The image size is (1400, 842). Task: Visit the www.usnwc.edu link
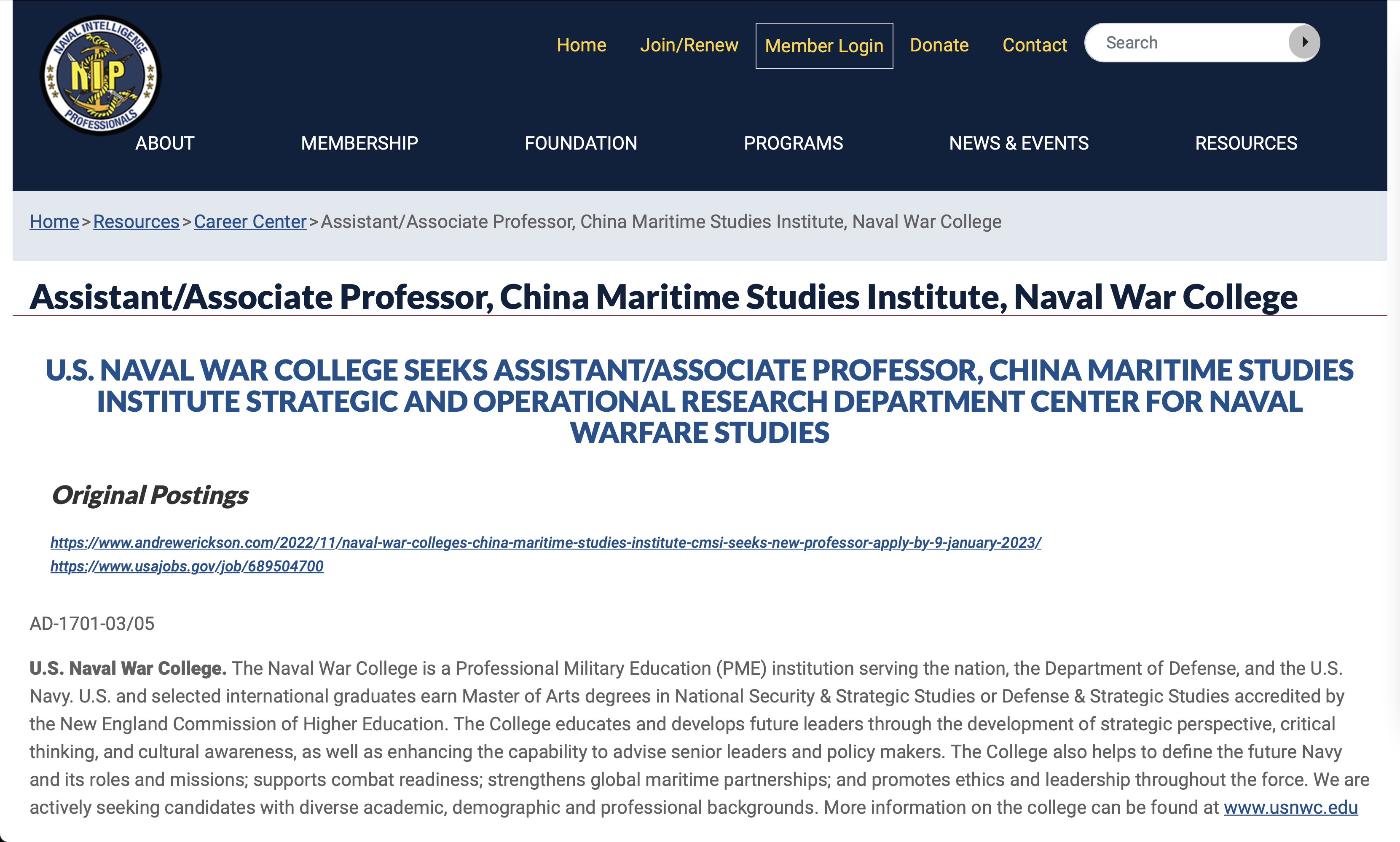coord(1290,807)
